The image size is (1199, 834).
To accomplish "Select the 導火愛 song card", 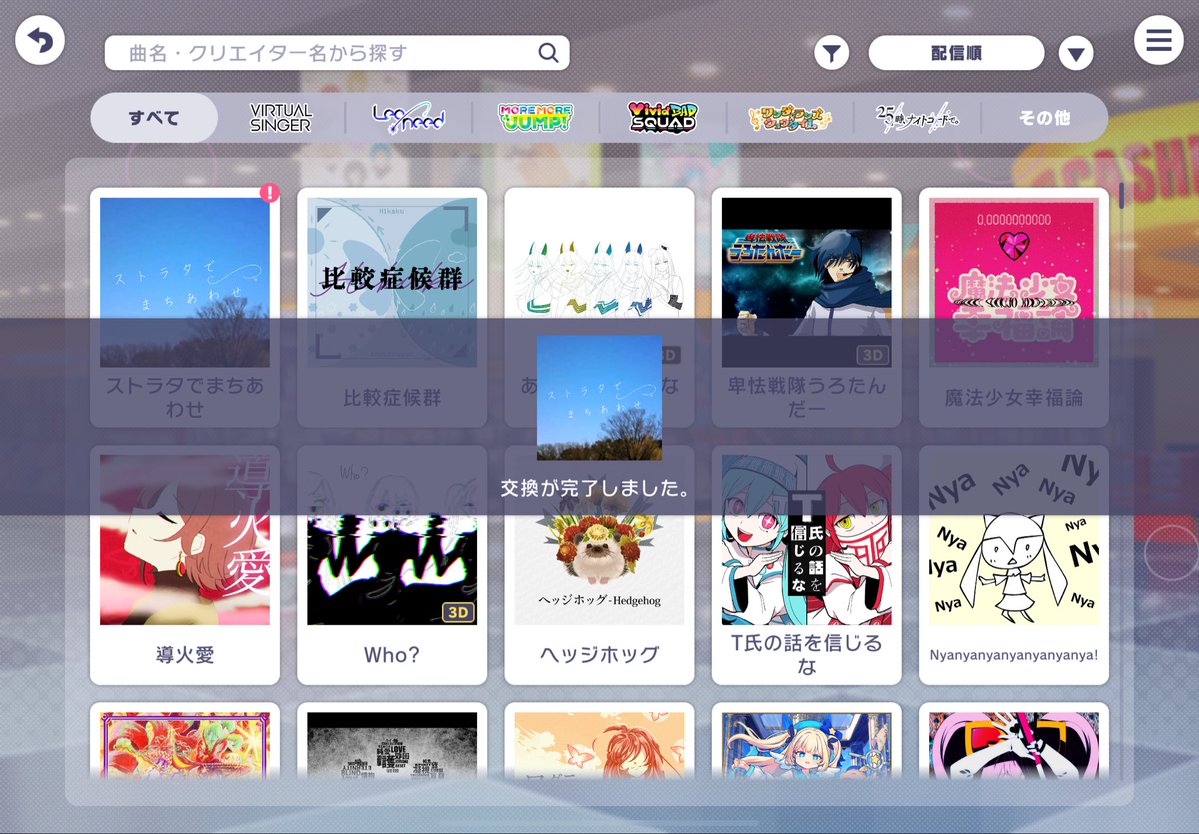I will click(185, 565).
